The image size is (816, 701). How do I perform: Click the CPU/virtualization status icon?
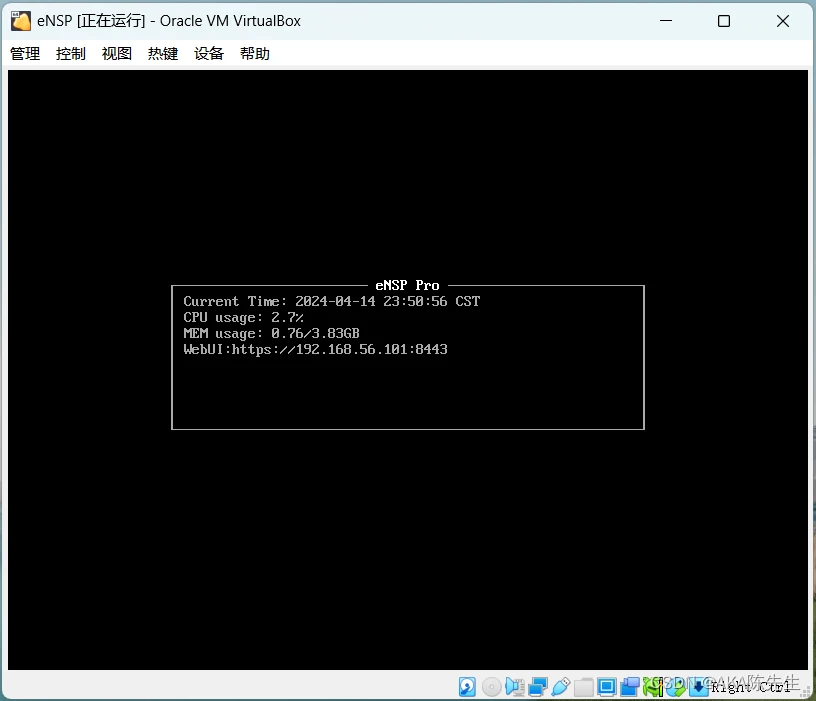(653, 687)
